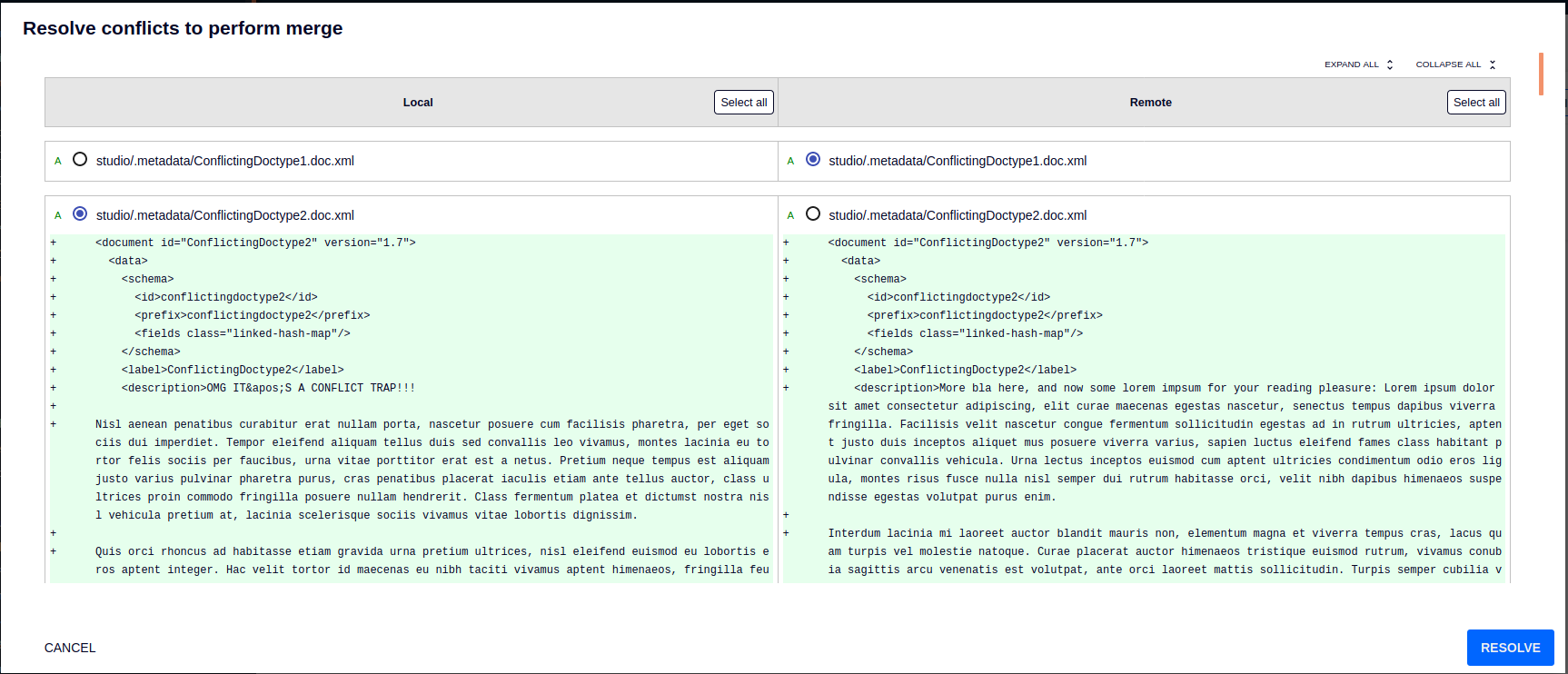The image size is (1568, 674).
Task: Click Remote line '<fields class="linked-hash-map"/>'
Action: (975, 333)
